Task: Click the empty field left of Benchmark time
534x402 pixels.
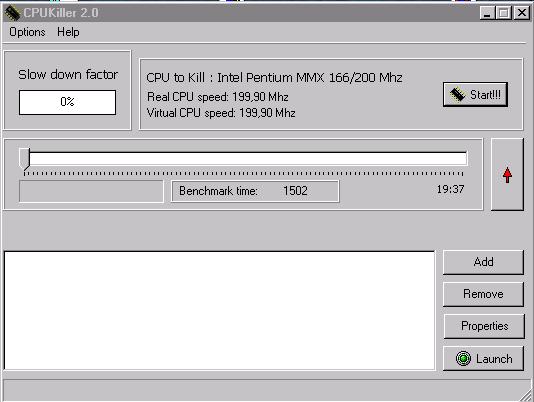Action: click(x=91, y=191)
